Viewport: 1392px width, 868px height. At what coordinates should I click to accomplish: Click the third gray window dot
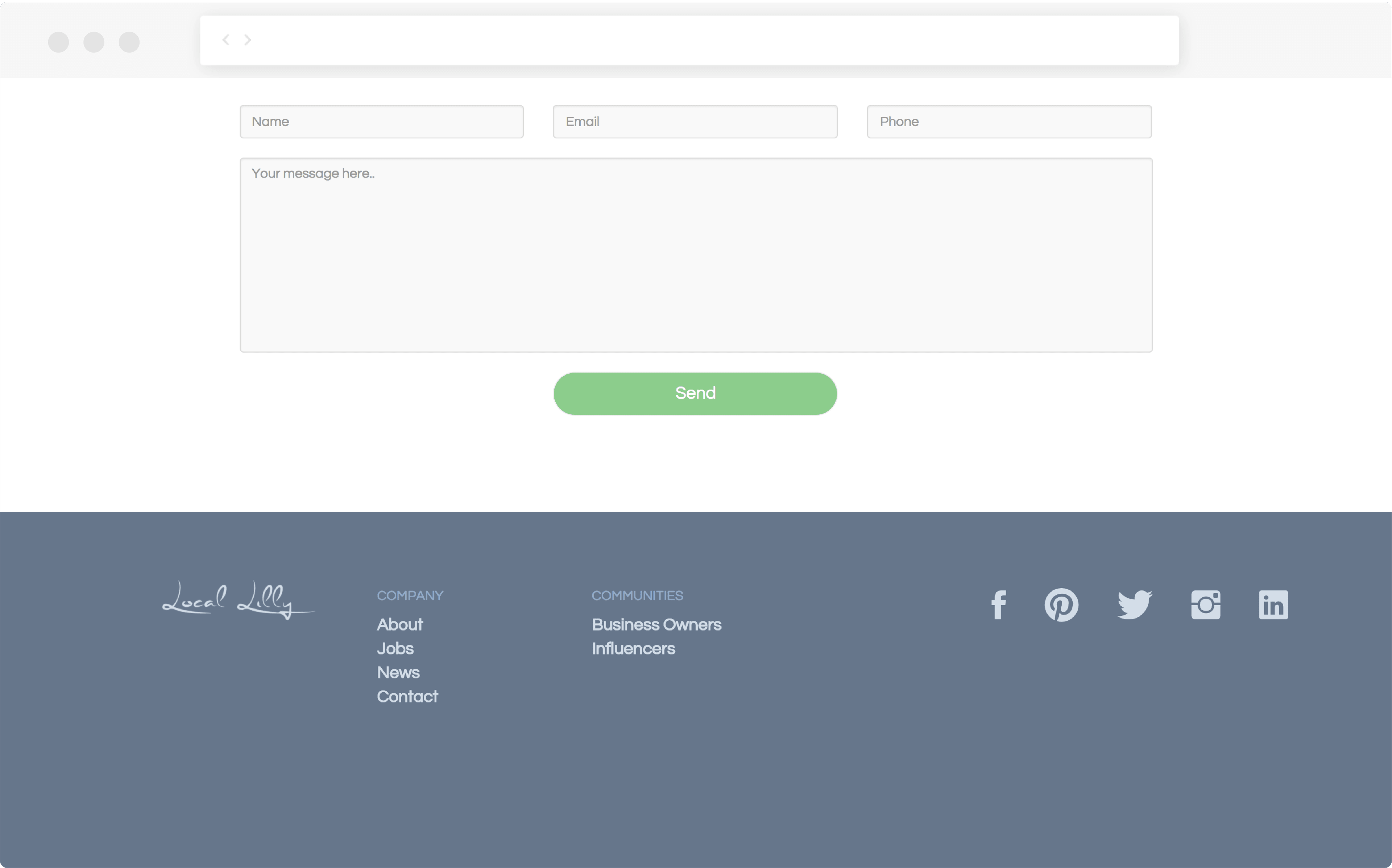129,42
